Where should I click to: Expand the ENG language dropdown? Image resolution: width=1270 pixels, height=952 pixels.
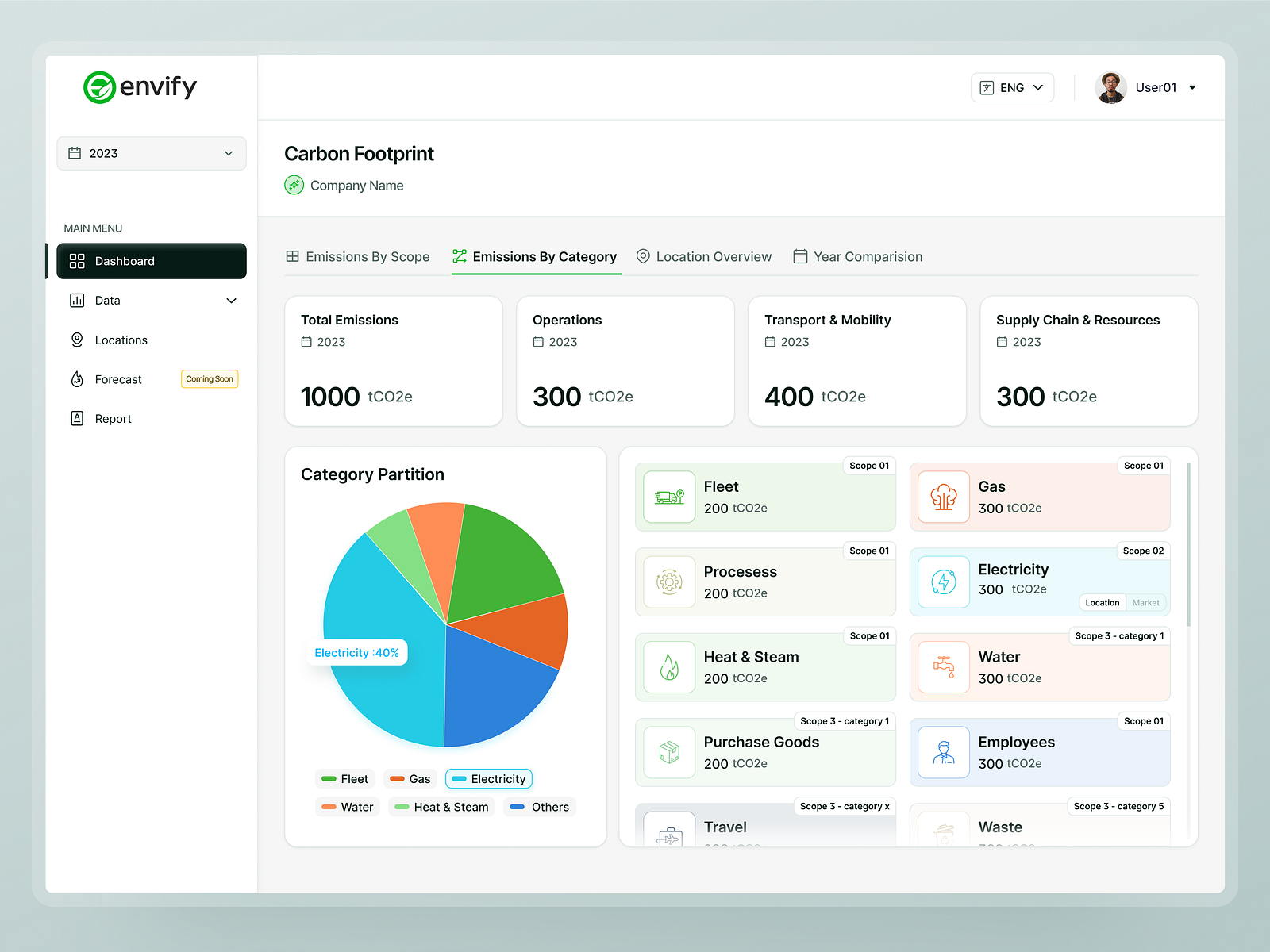coord(1012,87)
